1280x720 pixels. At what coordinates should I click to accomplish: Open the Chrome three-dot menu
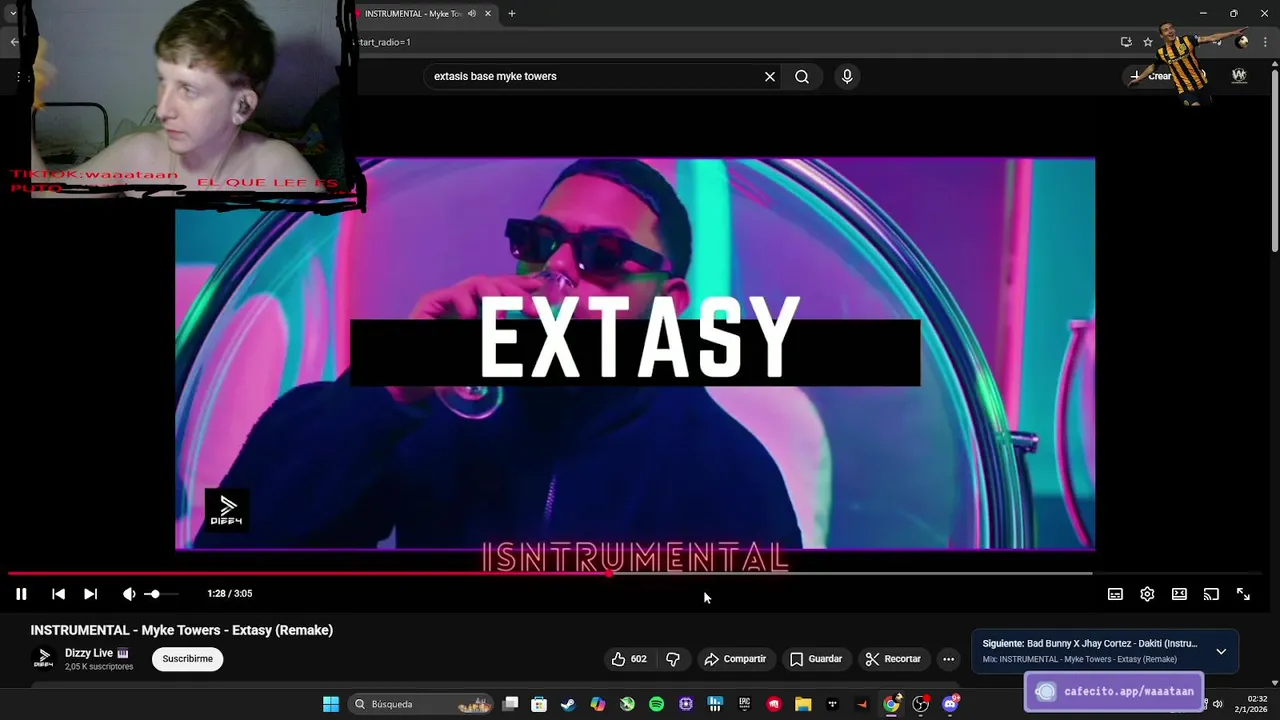click(1265, 42)
